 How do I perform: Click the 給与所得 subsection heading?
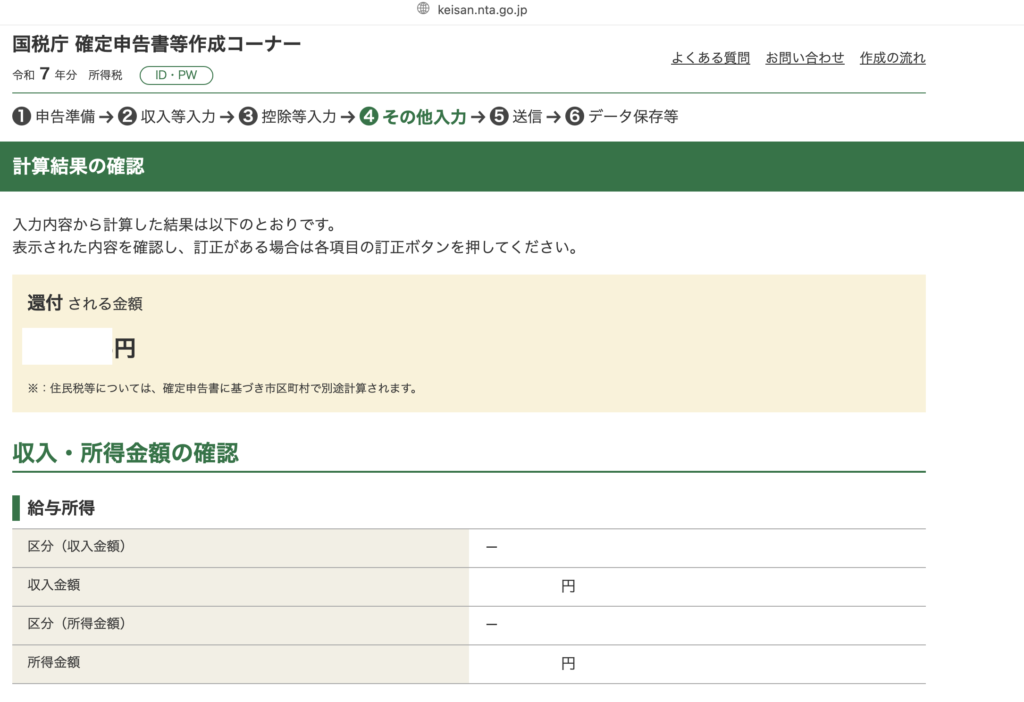point(61,508)
